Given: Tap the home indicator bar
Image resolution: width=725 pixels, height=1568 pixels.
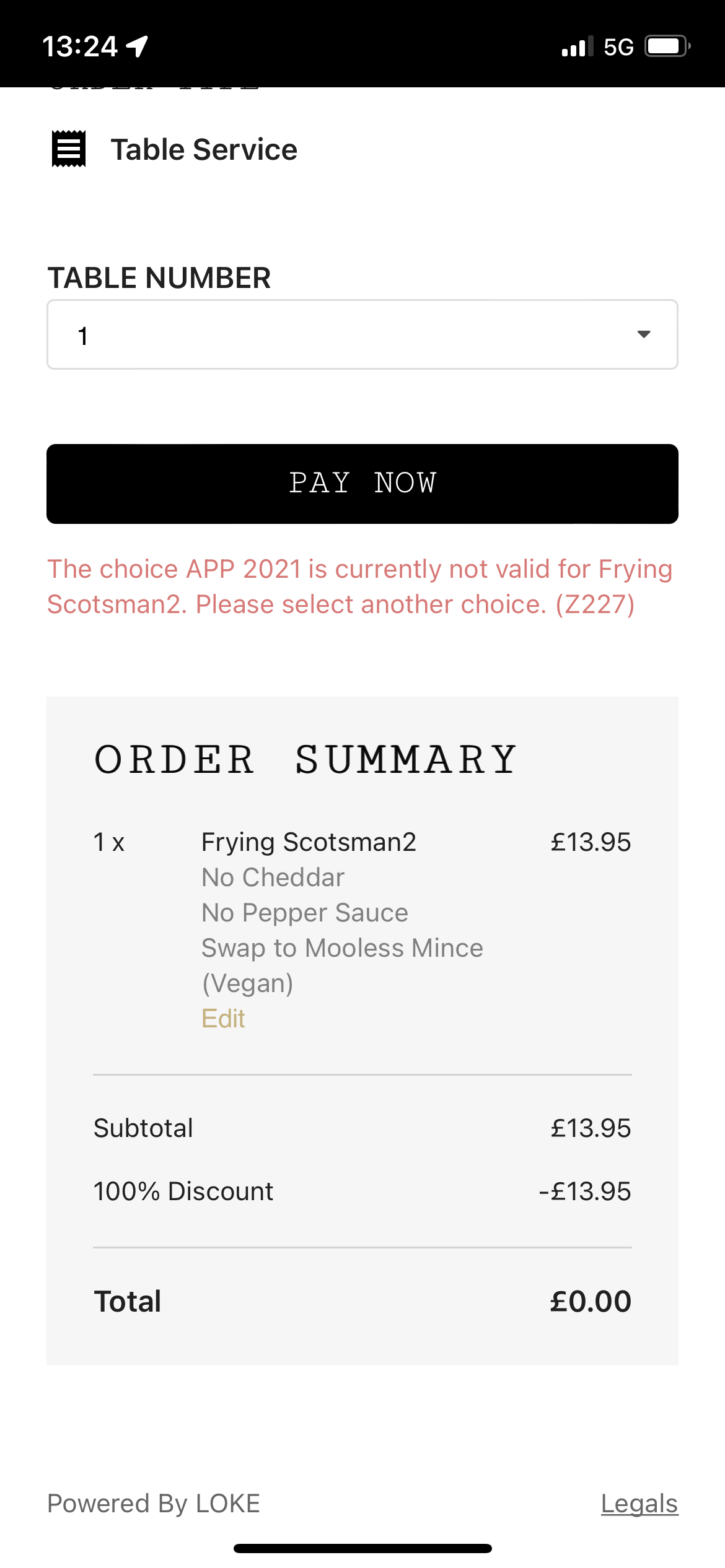Looking at the screenshot, I should pos(362,1548).
